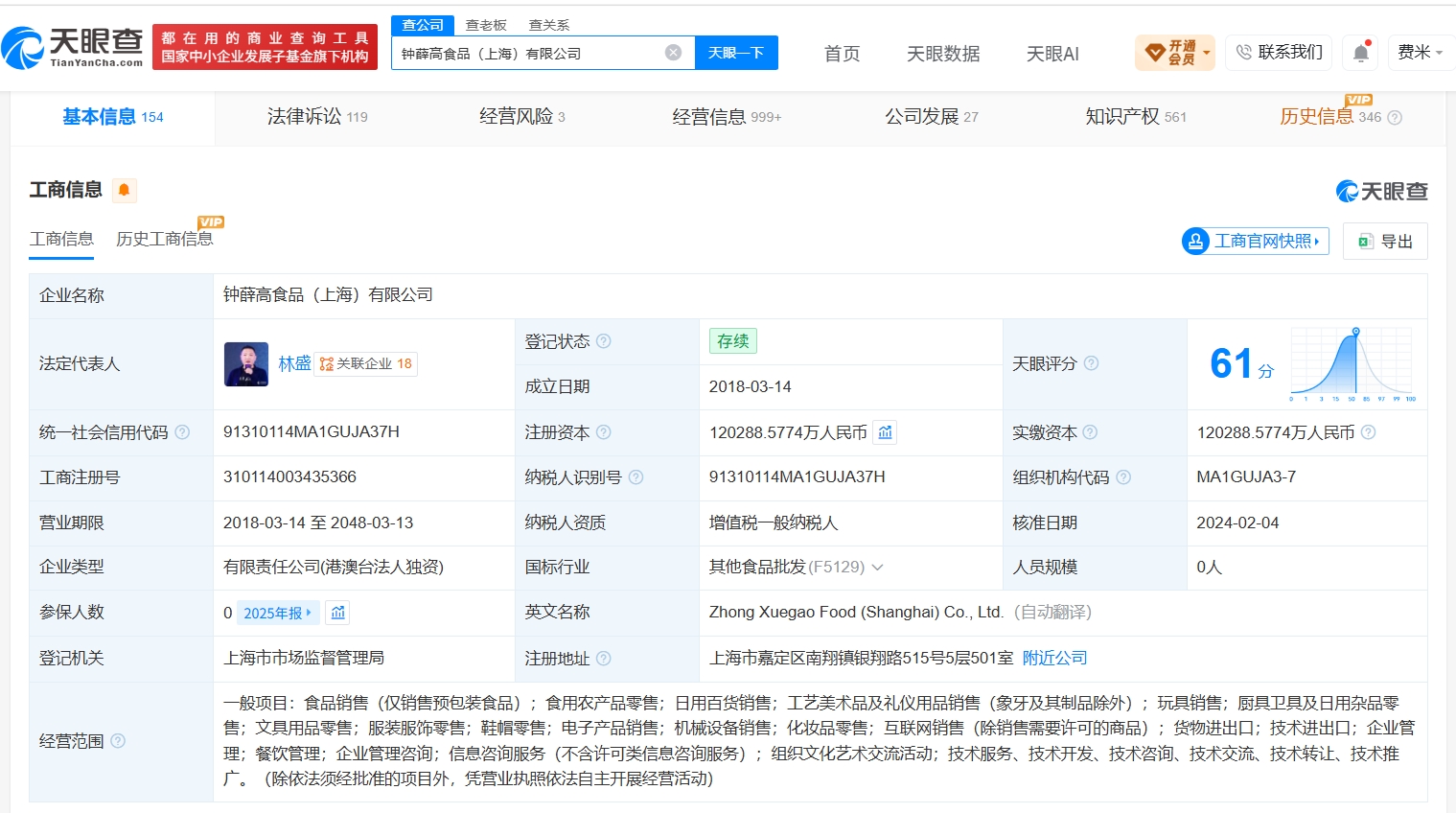
Task: Select the 经营信息 tab
Action: [x=727, y=117]
